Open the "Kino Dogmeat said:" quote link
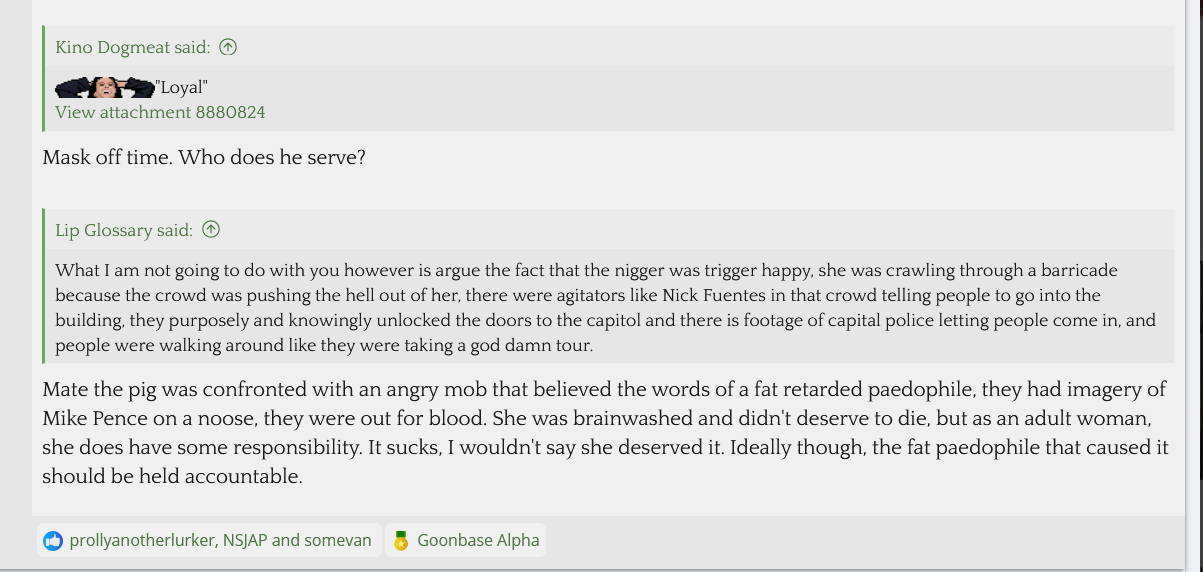Viewport: 1203px width, 572px height. coord(133,47)
